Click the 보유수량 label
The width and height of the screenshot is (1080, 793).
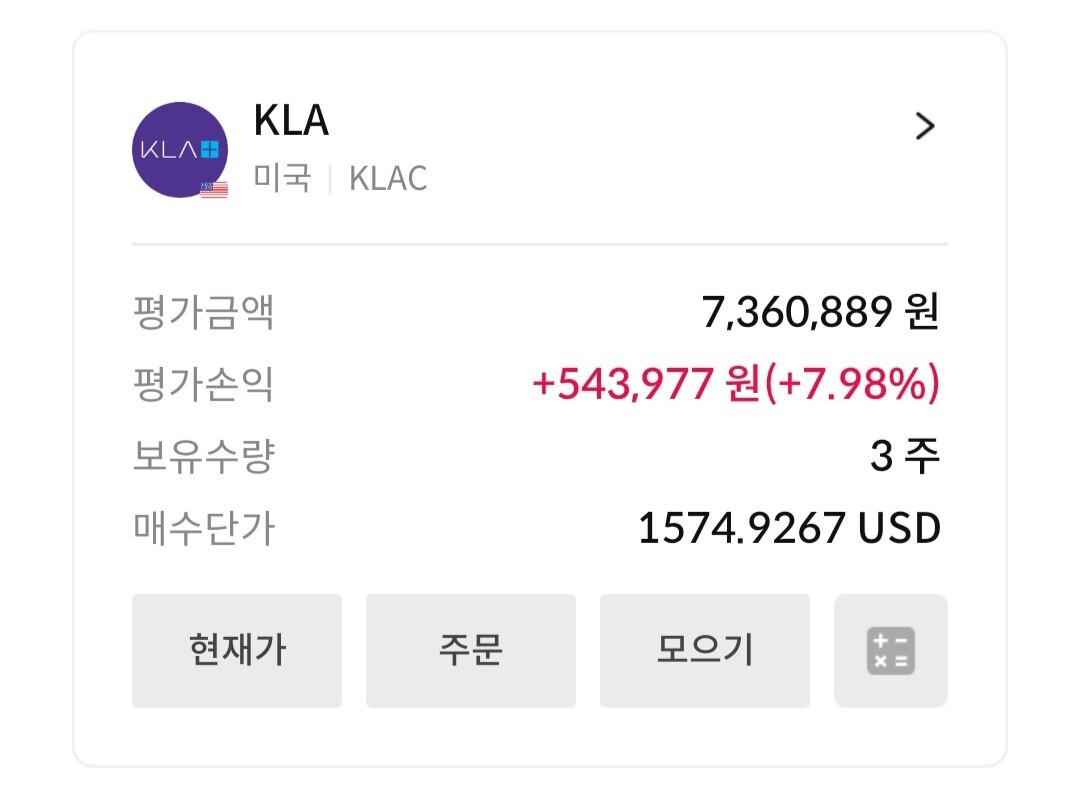203,457
